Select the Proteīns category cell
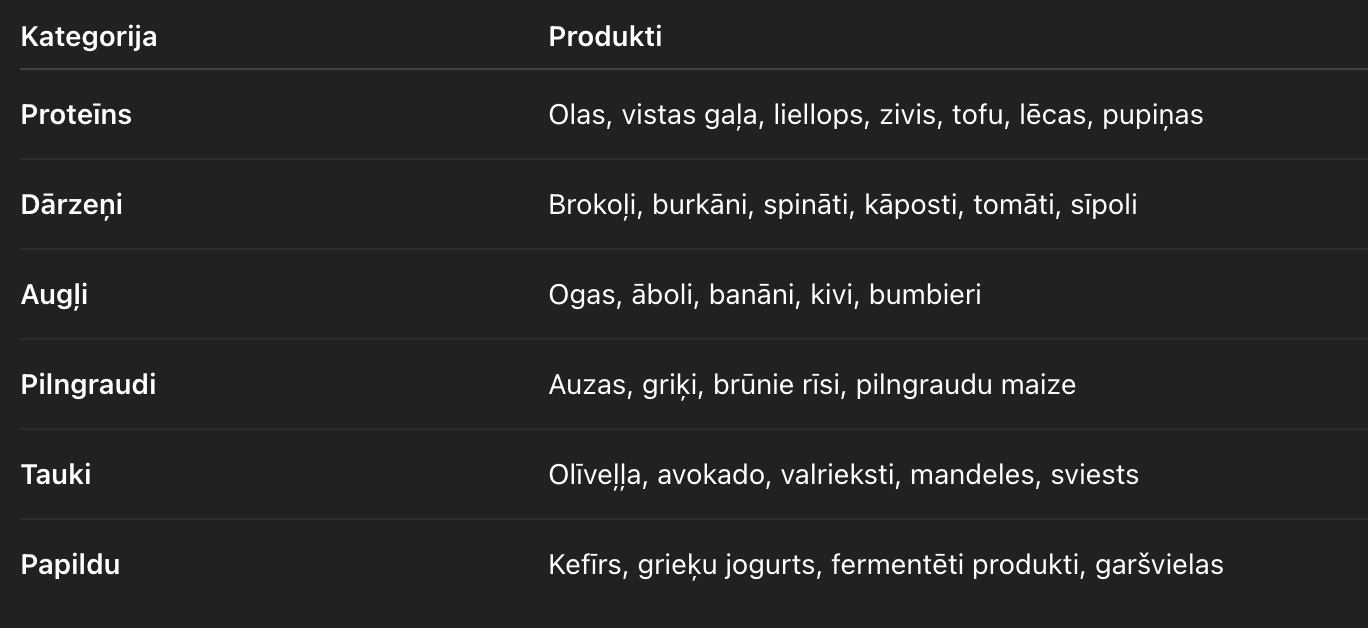Viewport: 1368px width, 628px height. click(76, 115)
